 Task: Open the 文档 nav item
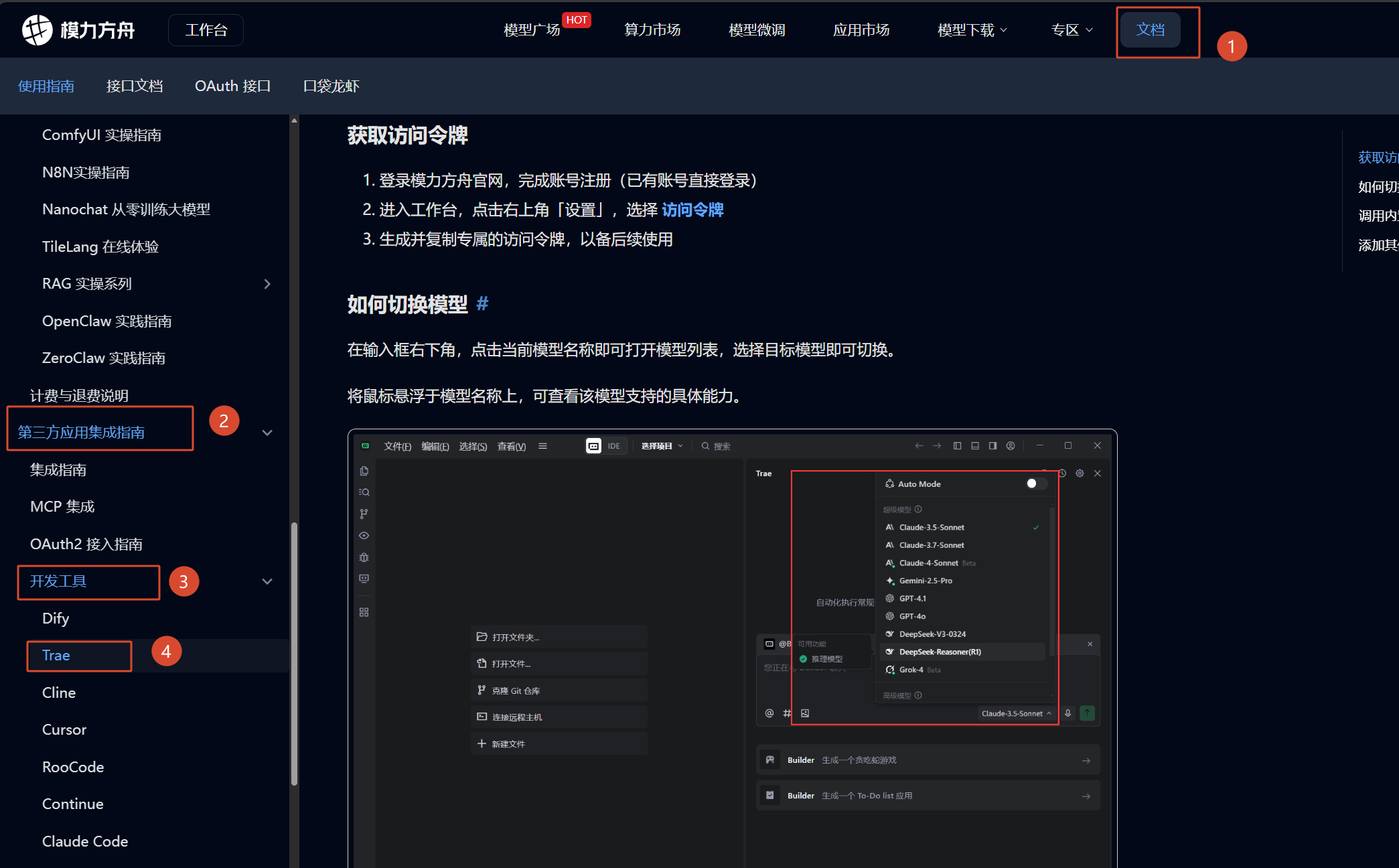point(1150,30)
